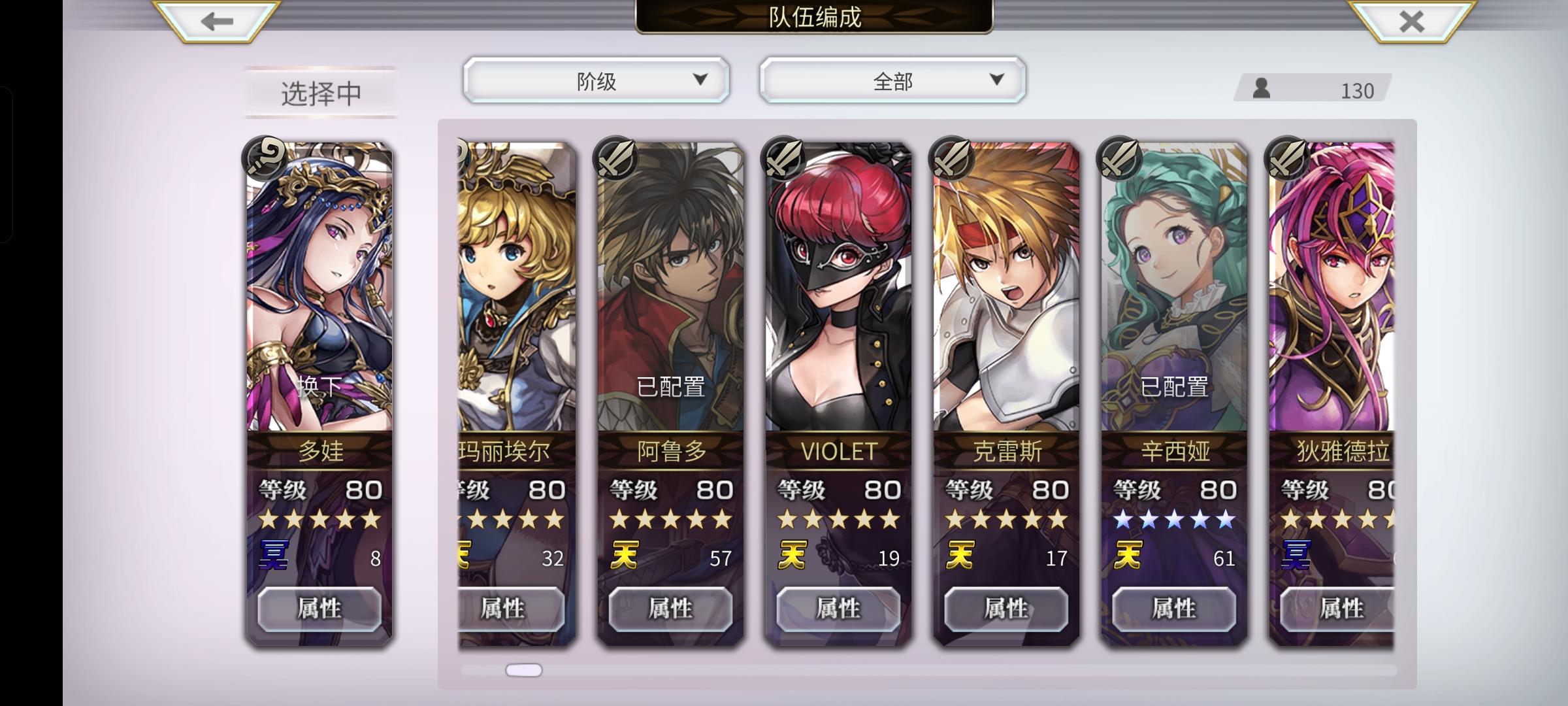Open 属性 for VIOLET
The height and width of the screenshot is (706, 1568).
838,609
